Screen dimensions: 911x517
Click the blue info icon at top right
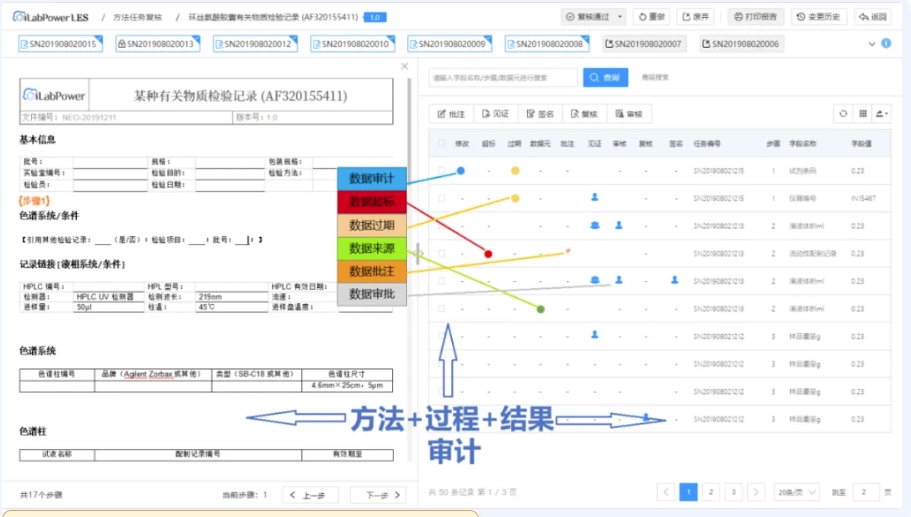[886, 44]
